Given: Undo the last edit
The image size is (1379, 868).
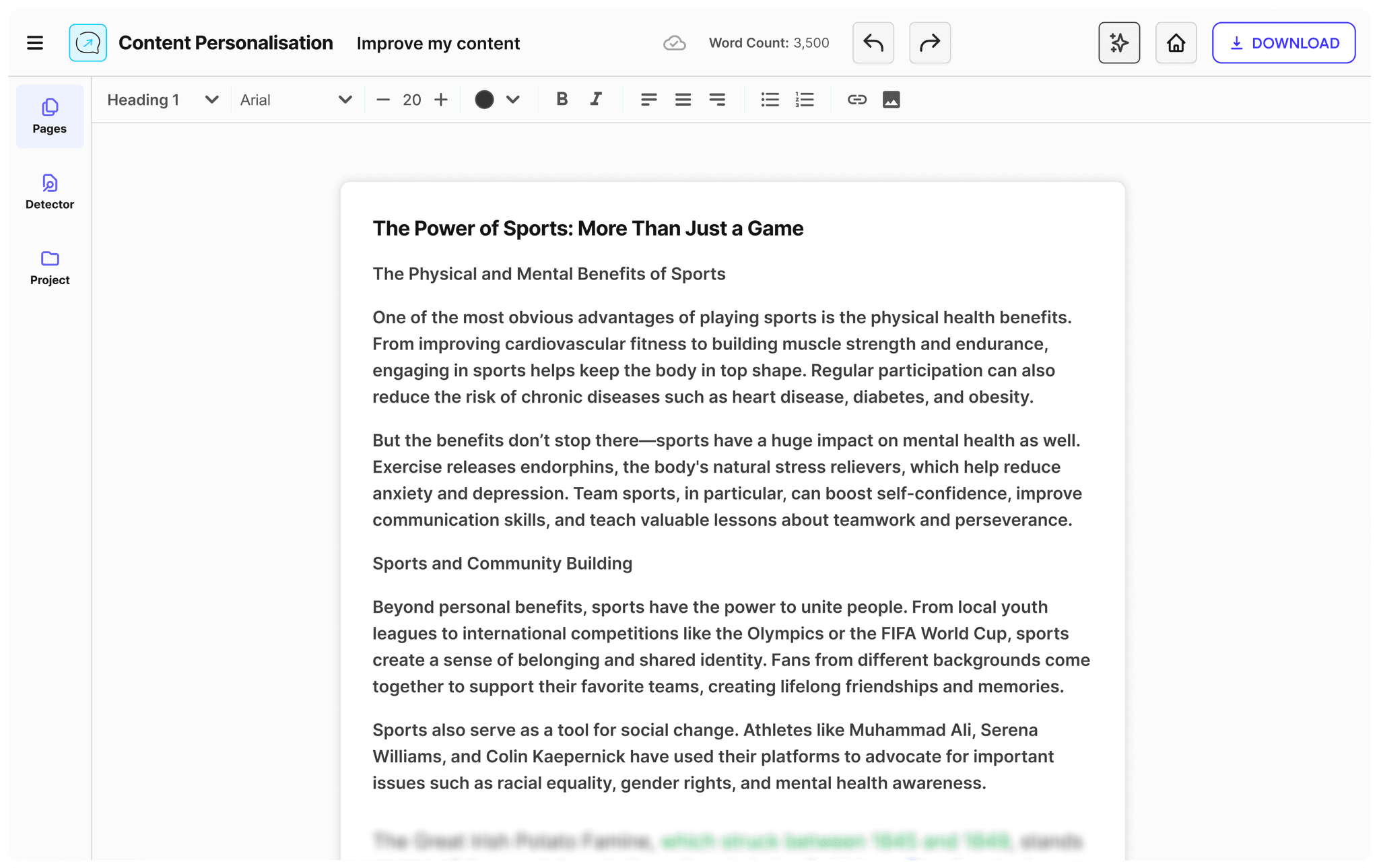Looking at the screenshot, I should tap(873, 43).
